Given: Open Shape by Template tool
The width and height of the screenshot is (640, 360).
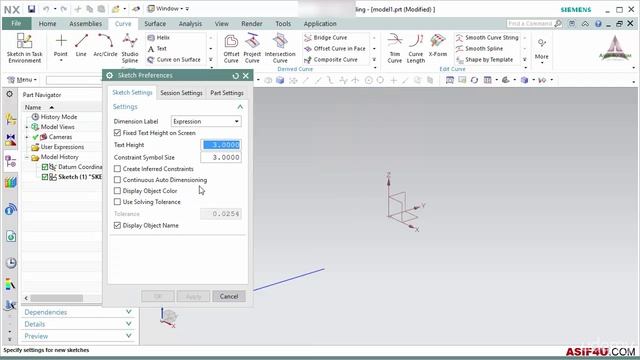Looking at the screenshot, I should point(484,60).
